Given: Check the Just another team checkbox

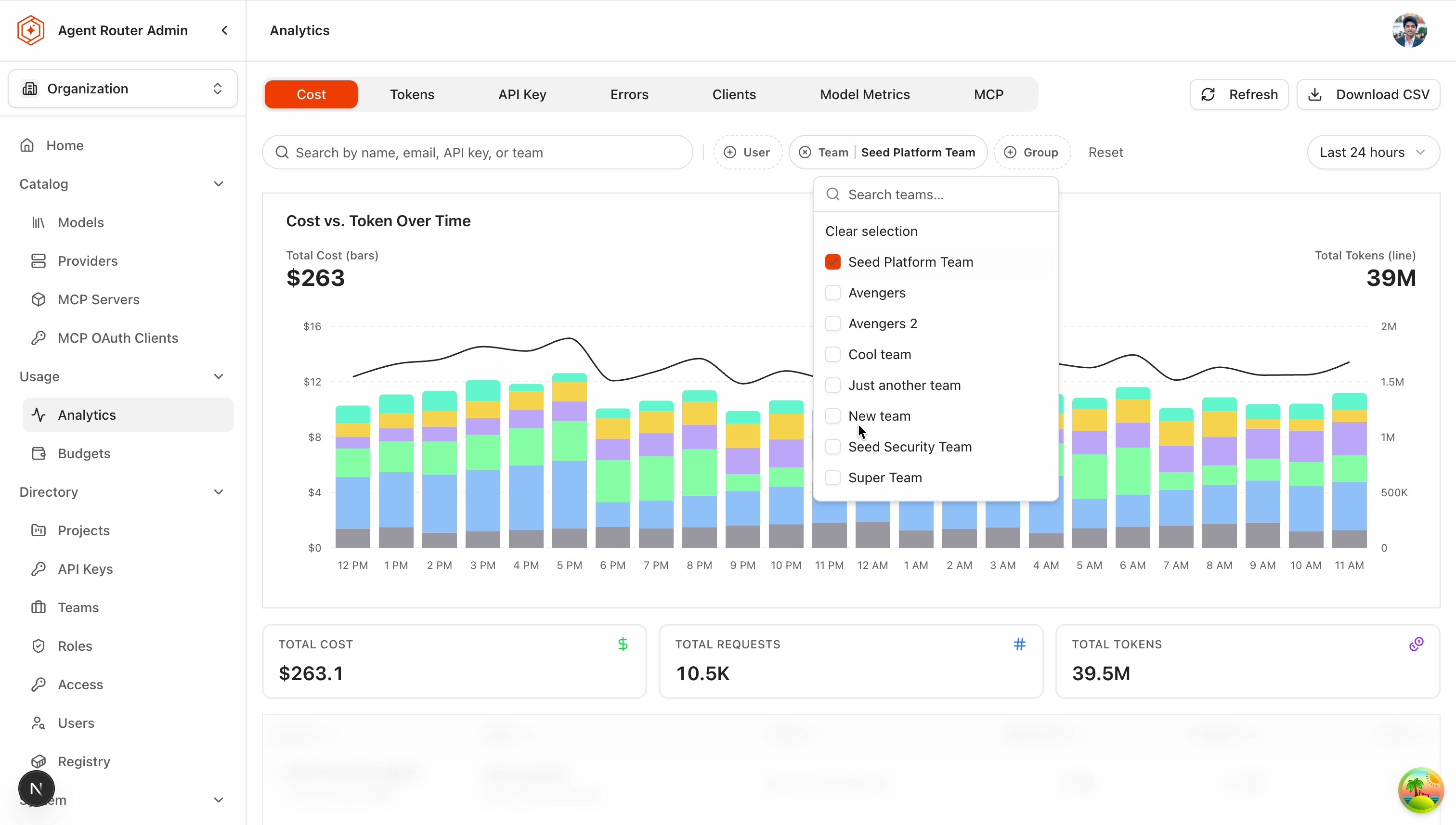Looking at the screenshot, I should pos(832,385).
